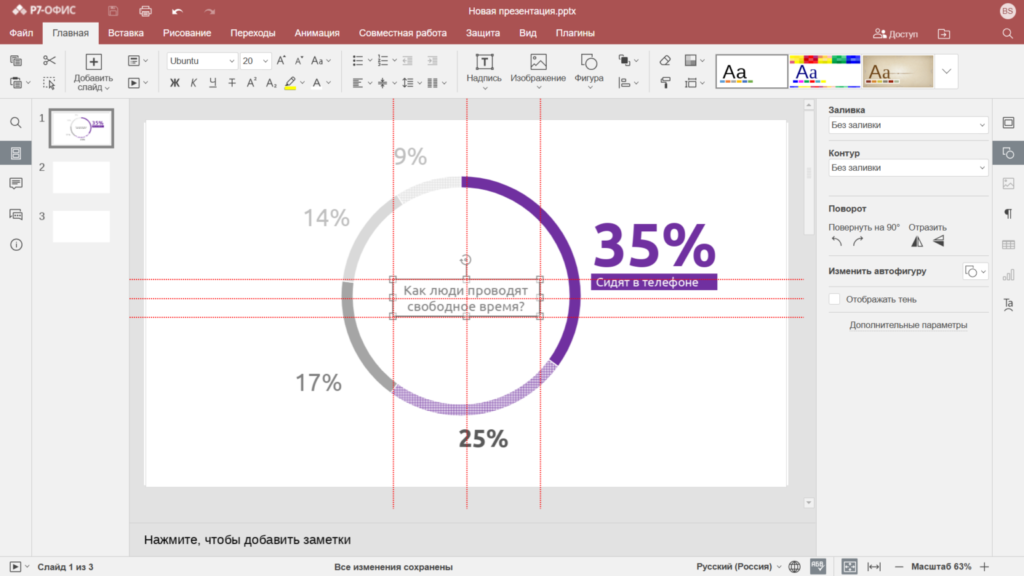The width and height of the screenshot is (1024, 576).
Task: Click the Print icon in title bar
Action: point(145,11)
